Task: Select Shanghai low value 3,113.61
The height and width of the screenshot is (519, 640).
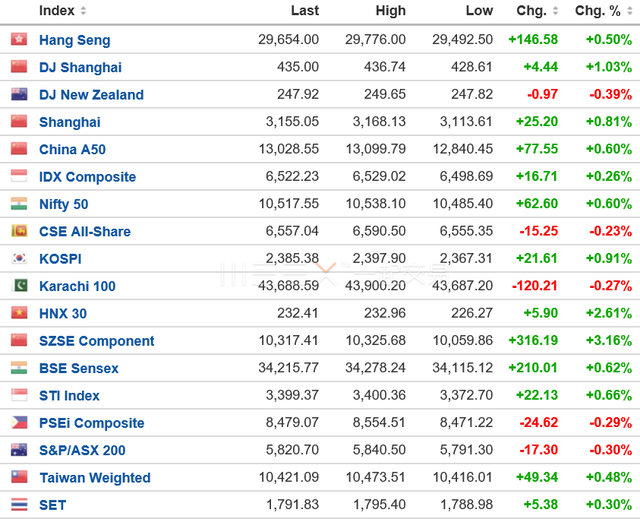Action: [x=466, y=121]
